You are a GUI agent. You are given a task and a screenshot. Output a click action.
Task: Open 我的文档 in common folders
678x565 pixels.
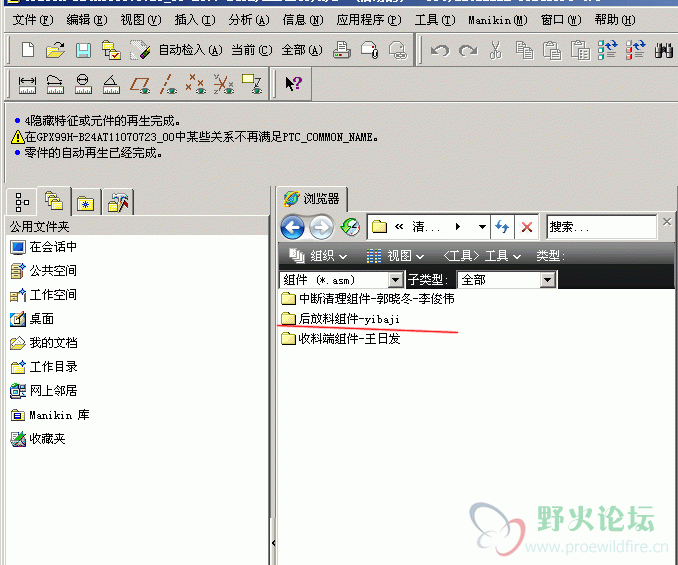44,343
